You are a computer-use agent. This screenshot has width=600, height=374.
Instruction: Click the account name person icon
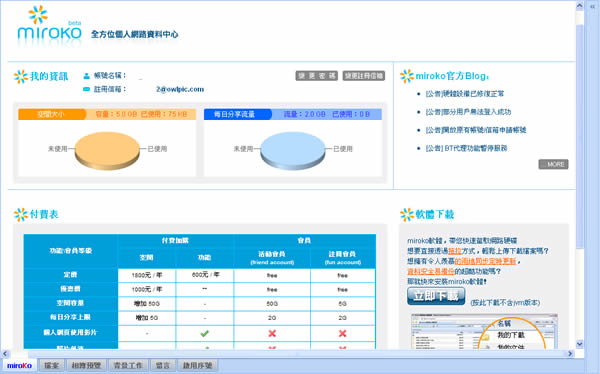[86, 76]
